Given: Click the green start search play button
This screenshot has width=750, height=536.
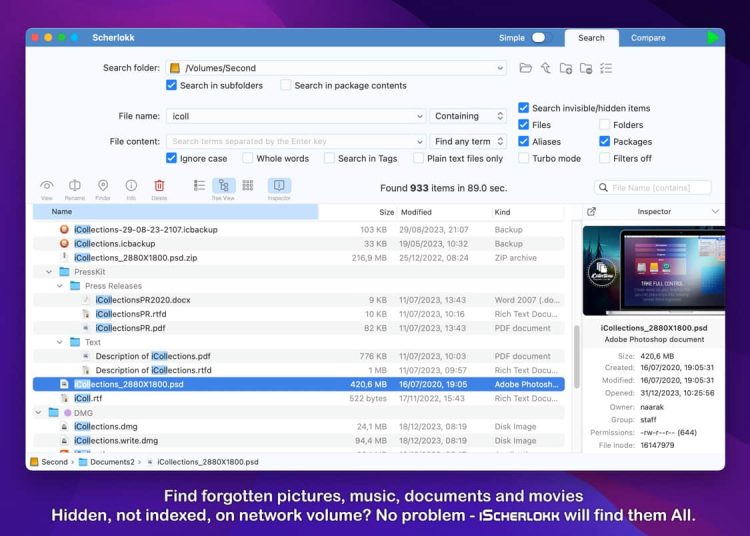Looking at the screenshot, I should (713, 38).
